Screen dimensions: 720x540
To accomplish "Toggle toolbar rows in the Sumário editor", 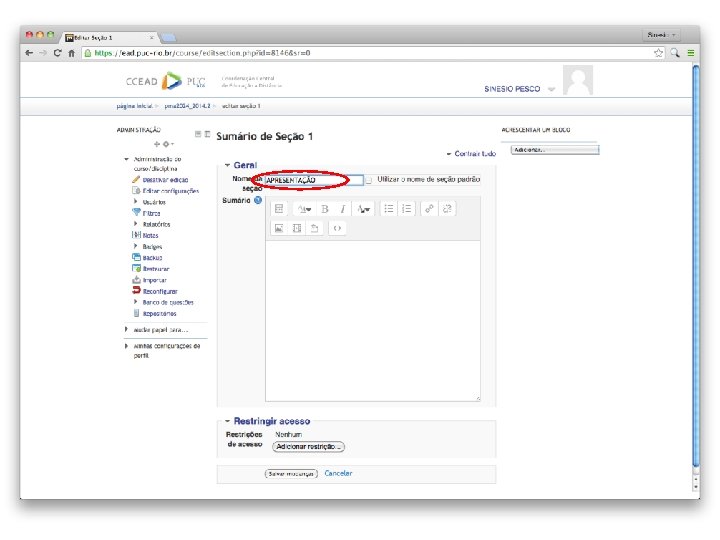I will point(279,209).
